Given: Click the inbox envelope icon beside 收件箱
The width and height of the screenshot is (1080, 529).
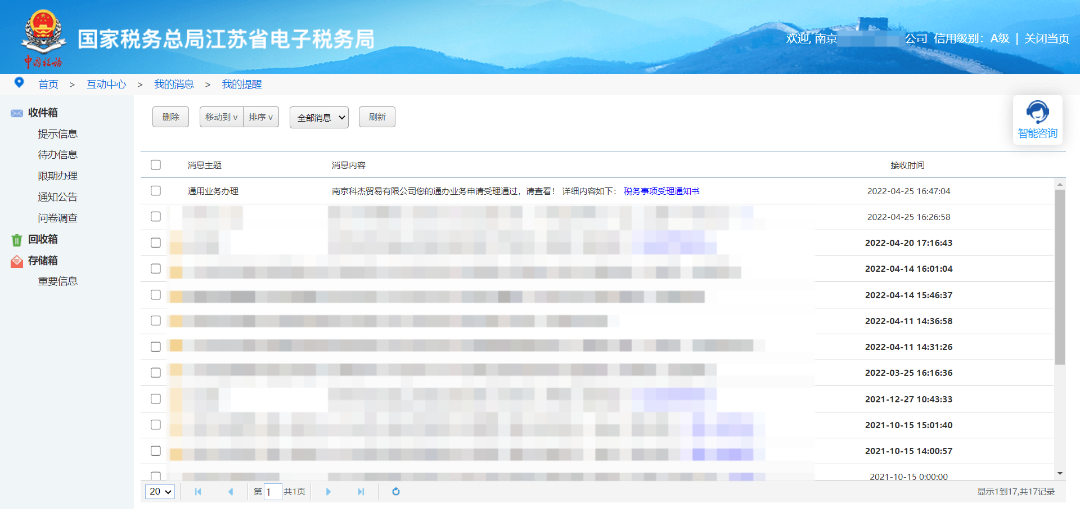Looking at the screenshot, I should [17, 113].
